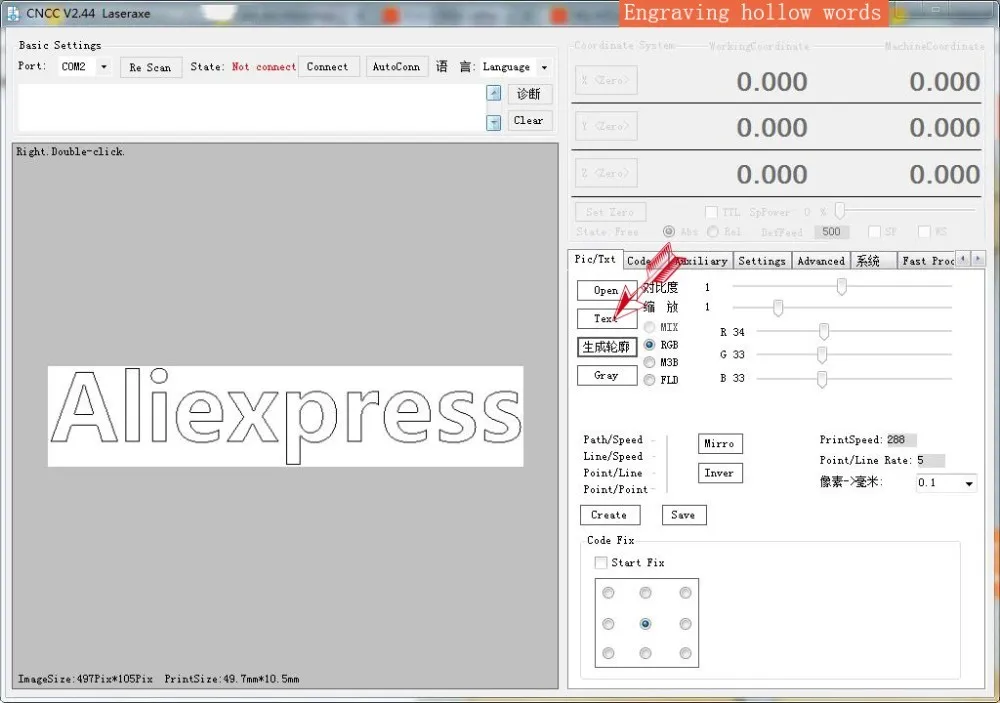Open the Language dropdown

(x=544, y=67)
